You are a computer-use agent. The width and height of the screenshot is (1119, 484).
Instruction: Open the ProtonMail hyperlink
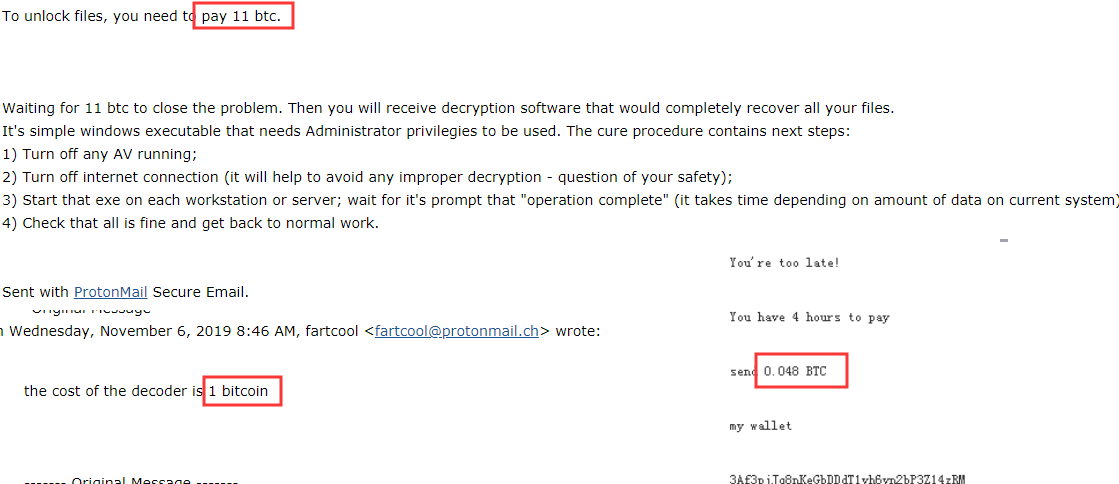coord(111,292)
